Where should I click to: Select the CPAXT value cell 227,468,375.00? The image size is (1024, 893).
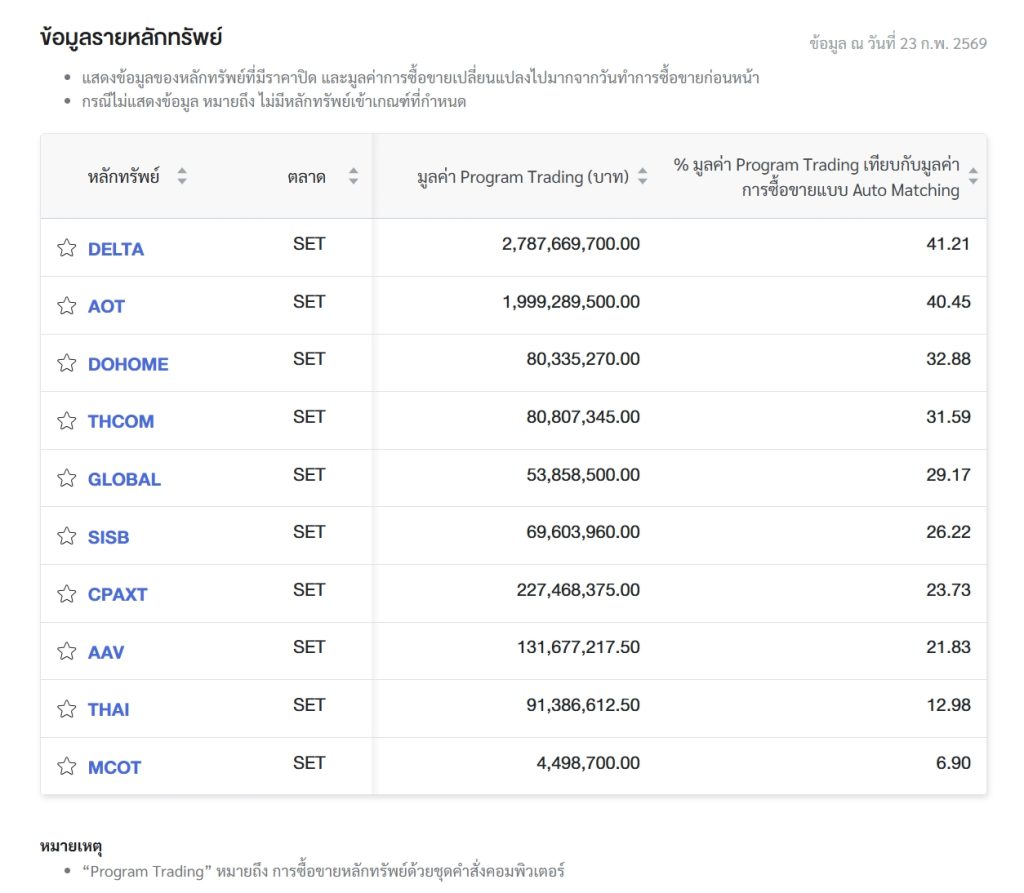coord(578,590)
